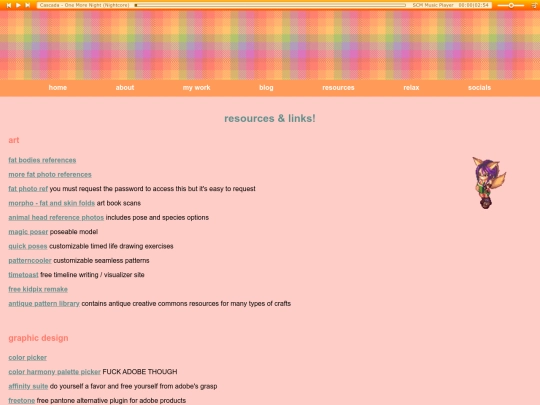The height and width of the screenshot is (405, 540).
Task: Open the music player playlist icon
Action: 534,5
